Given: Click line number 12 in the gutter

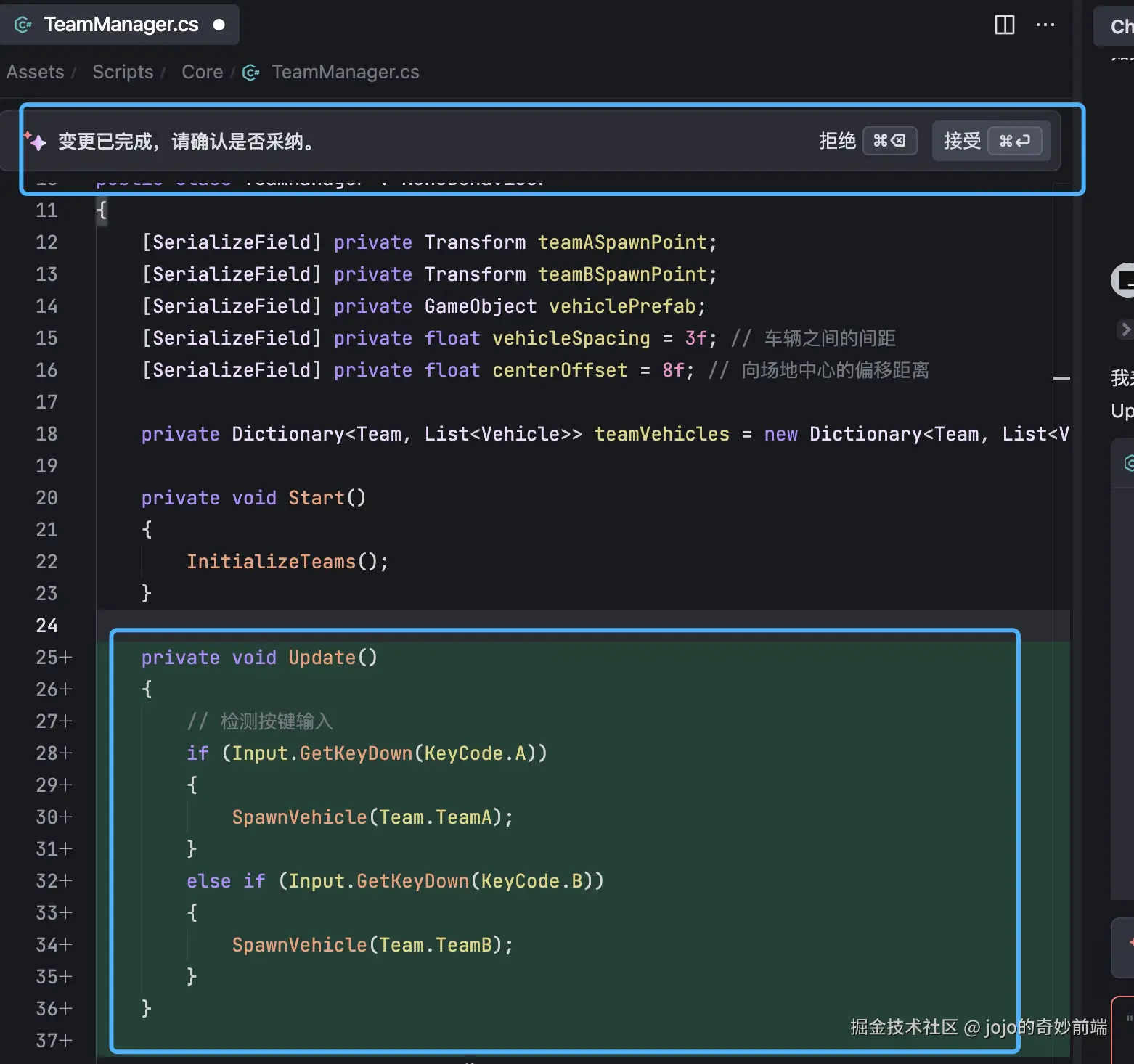Looking at the screenshot, I should click(x=46, y=242).
